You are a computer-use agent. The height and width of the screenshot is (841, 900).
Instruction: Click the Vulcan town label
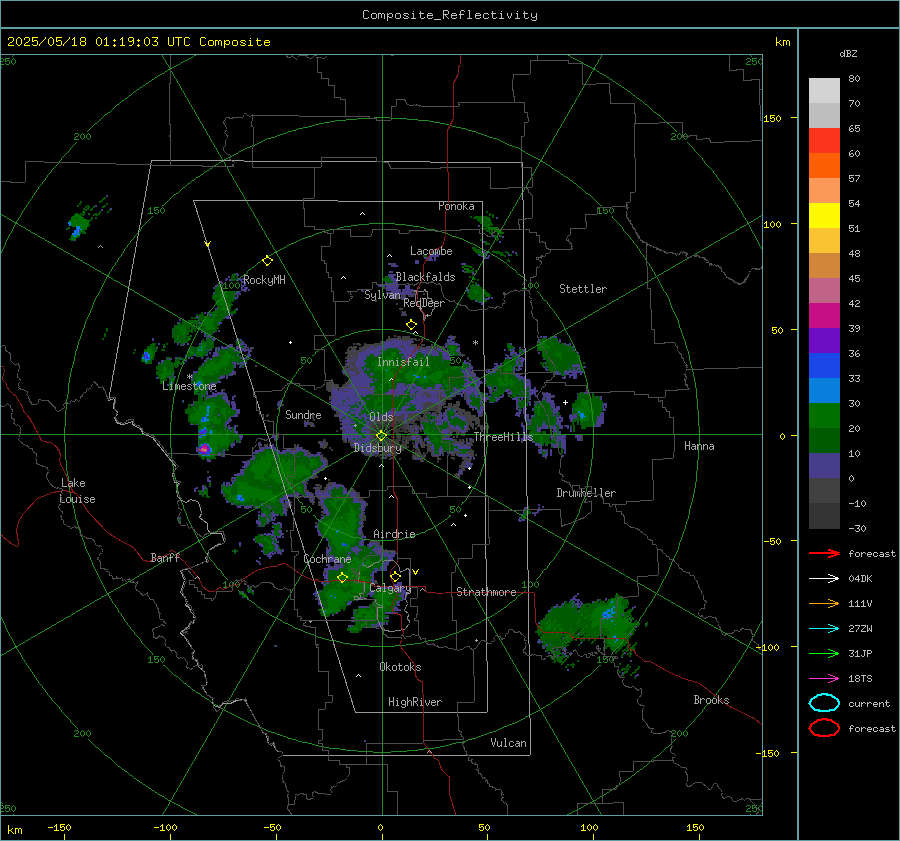point(509,743)
